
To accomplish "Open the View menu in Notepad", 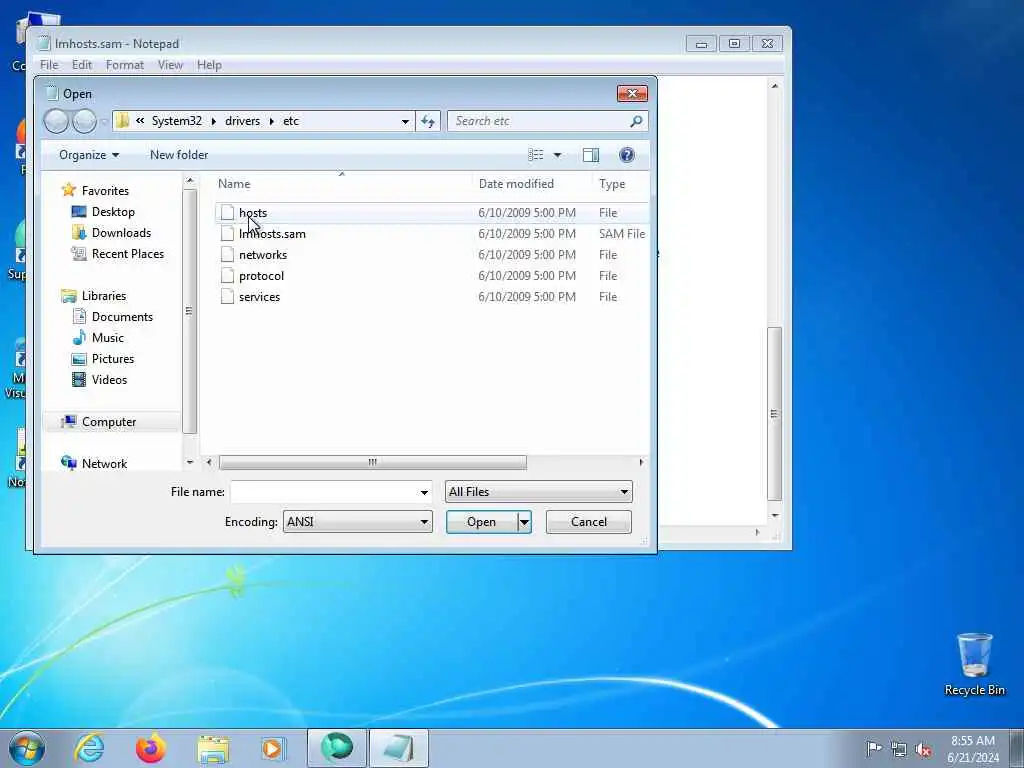I will 170,65.
